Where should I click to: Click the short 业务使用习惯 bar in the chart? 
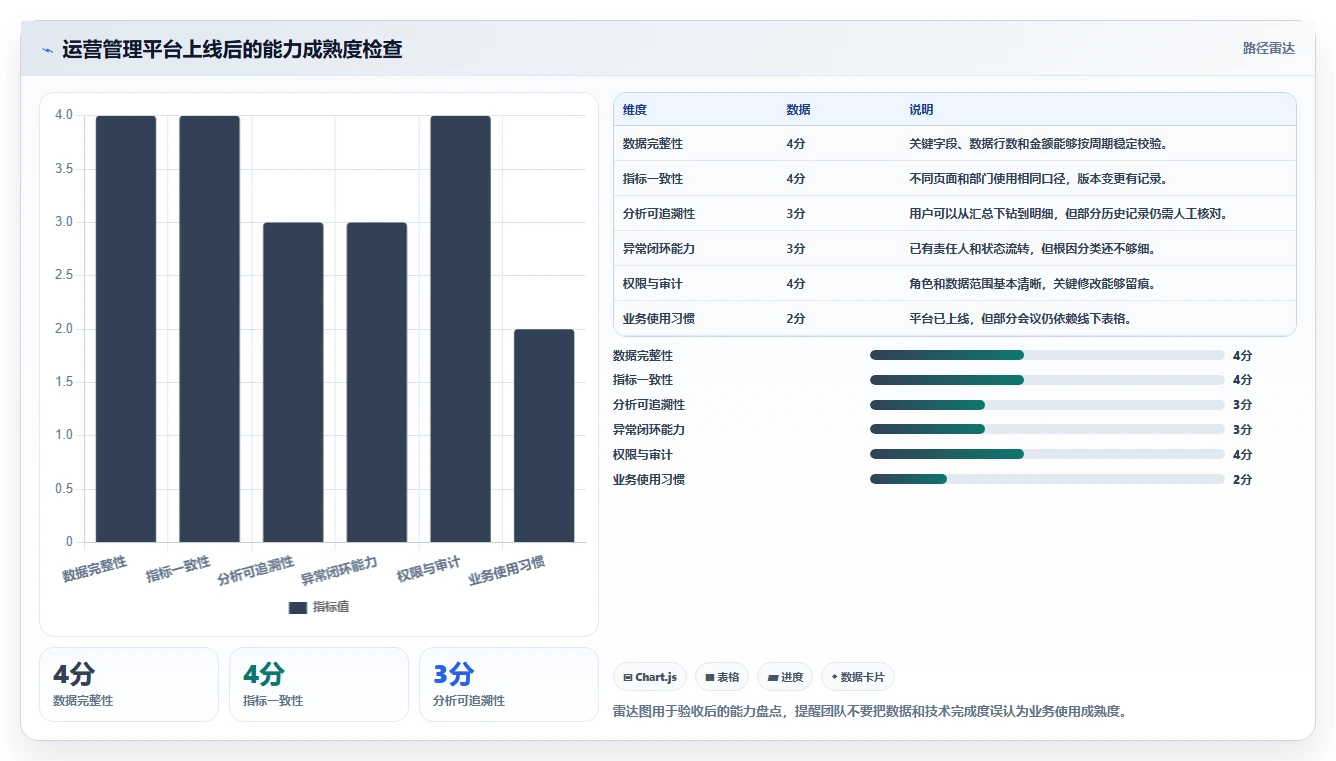[x=544, y=436]
